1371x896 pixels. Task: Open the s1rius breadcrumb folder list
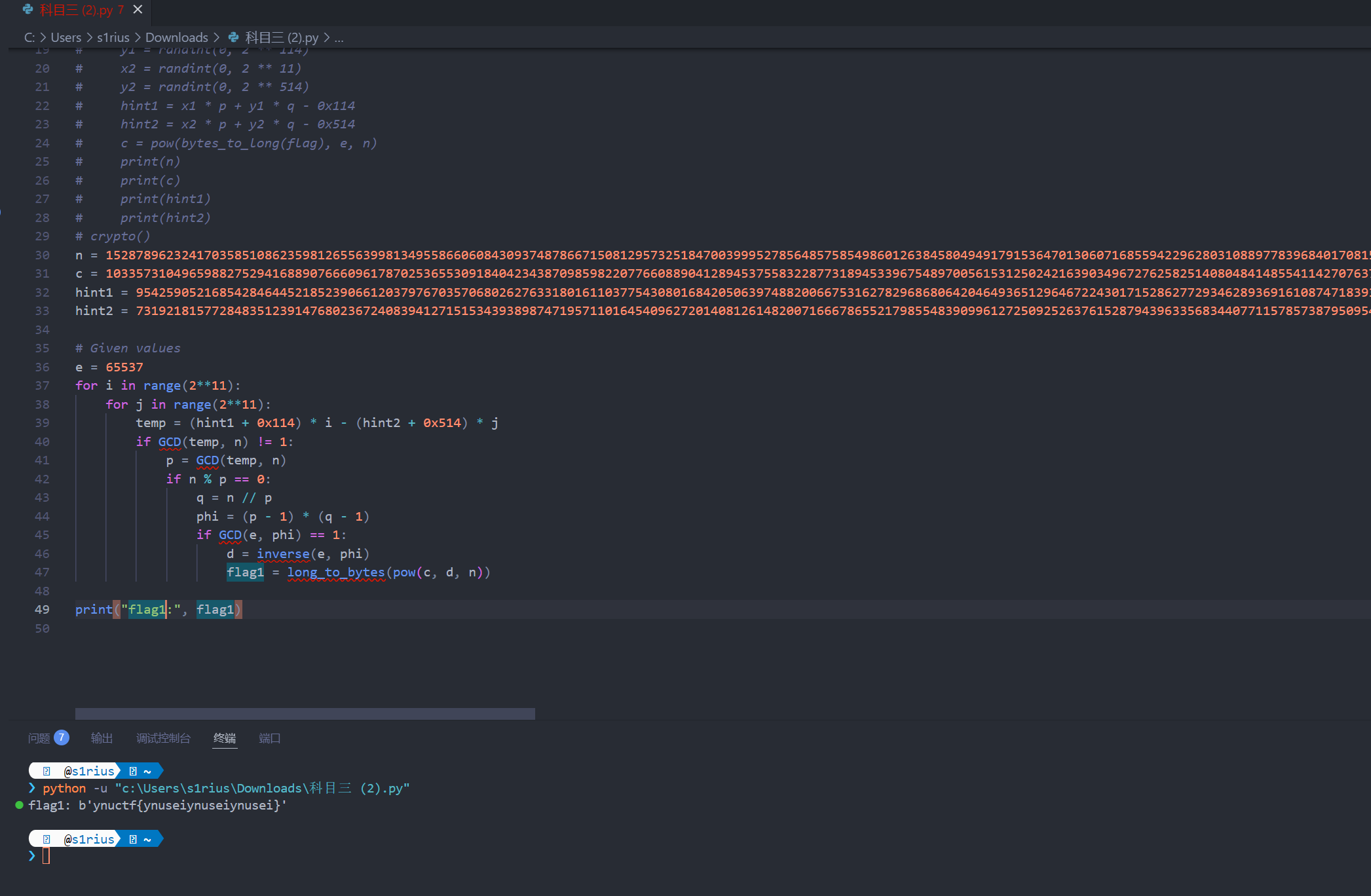pyautogui.click(x=113, y=38)
